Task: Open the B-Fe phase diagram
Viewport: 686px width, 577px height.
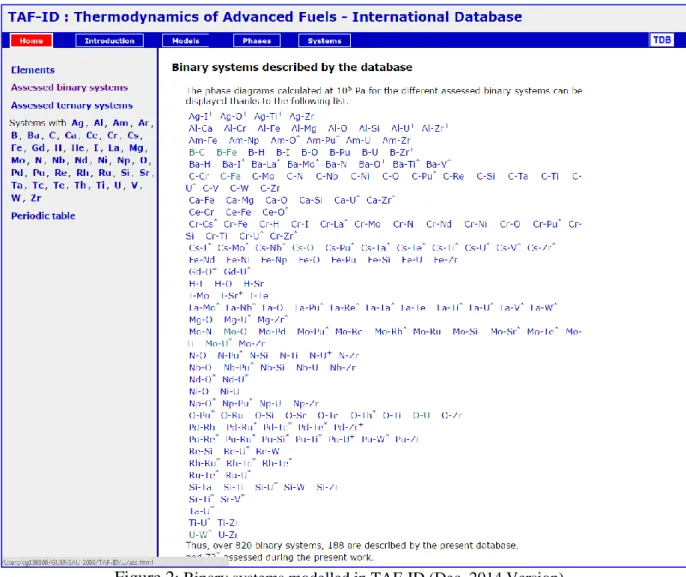Action: 227,152
